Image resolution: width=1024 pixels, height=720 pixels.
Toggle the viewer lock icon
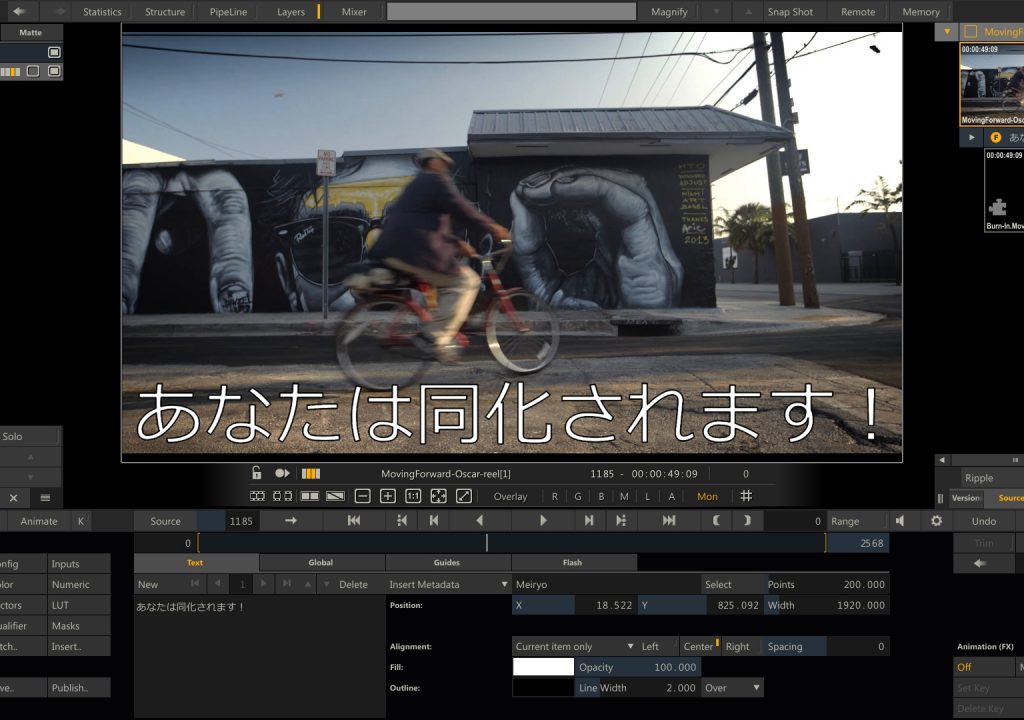pyautogui.click(x=257, y=473)
